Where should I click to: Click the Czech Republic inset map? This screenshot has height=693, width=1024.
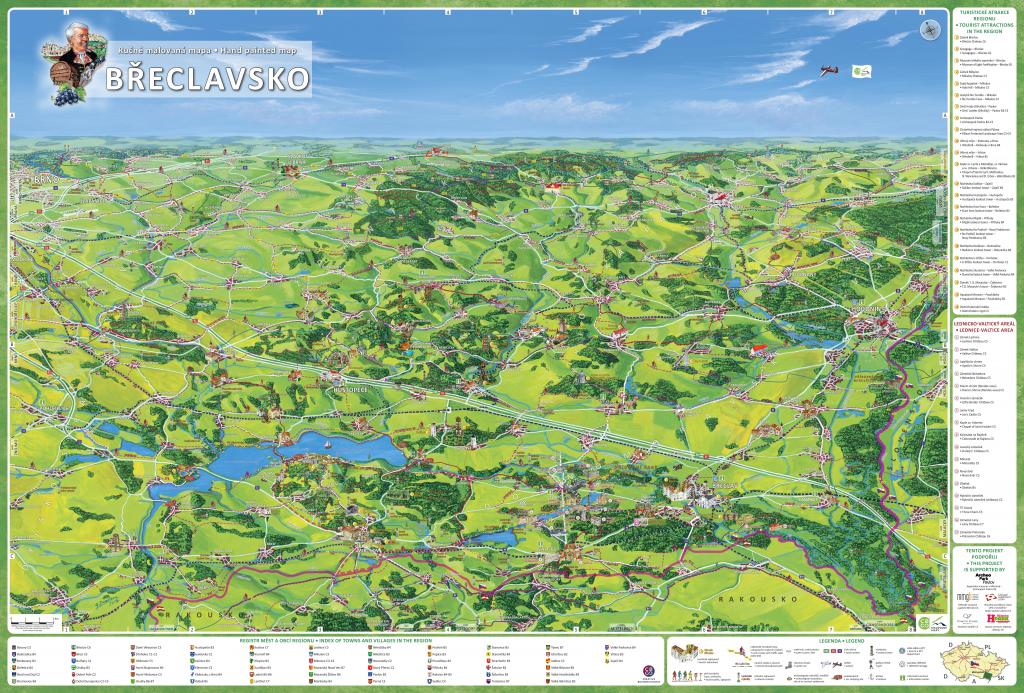click(976, 662)
